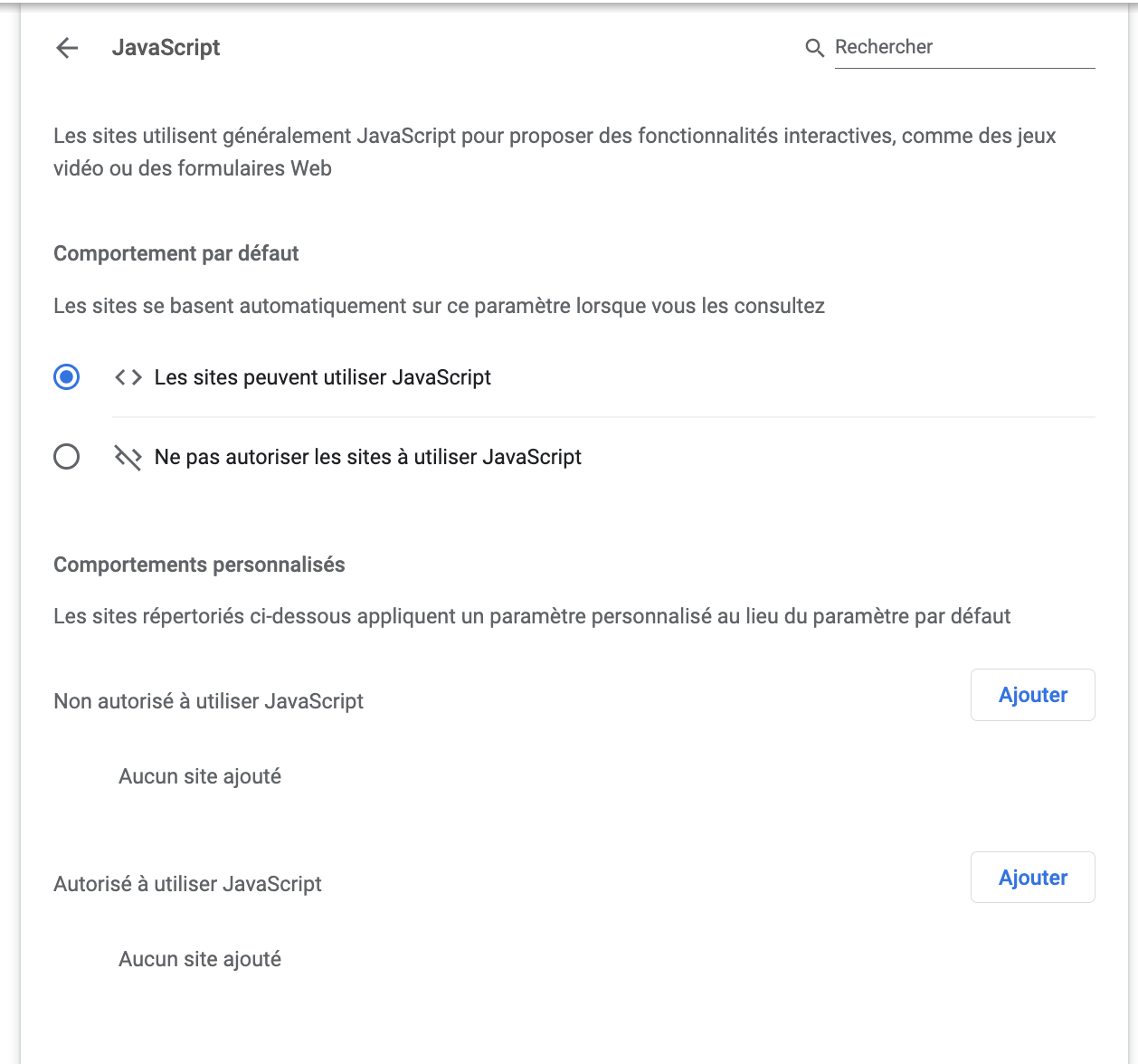Screen dimensions: 1138x1064
Task: Click the row blocking sites from using JavaScript
Action: 367,457
